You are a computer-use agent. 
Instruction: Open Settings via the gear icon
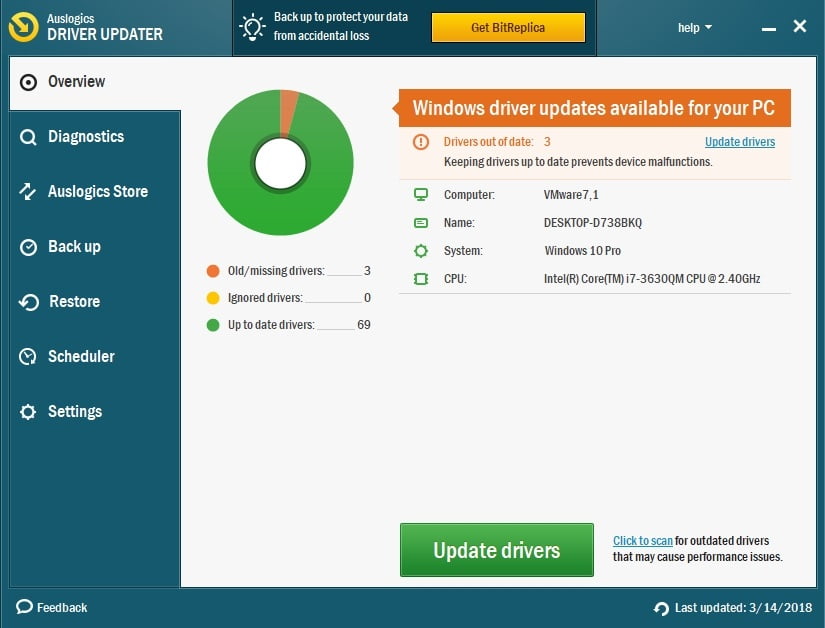[x=28, y=411]
